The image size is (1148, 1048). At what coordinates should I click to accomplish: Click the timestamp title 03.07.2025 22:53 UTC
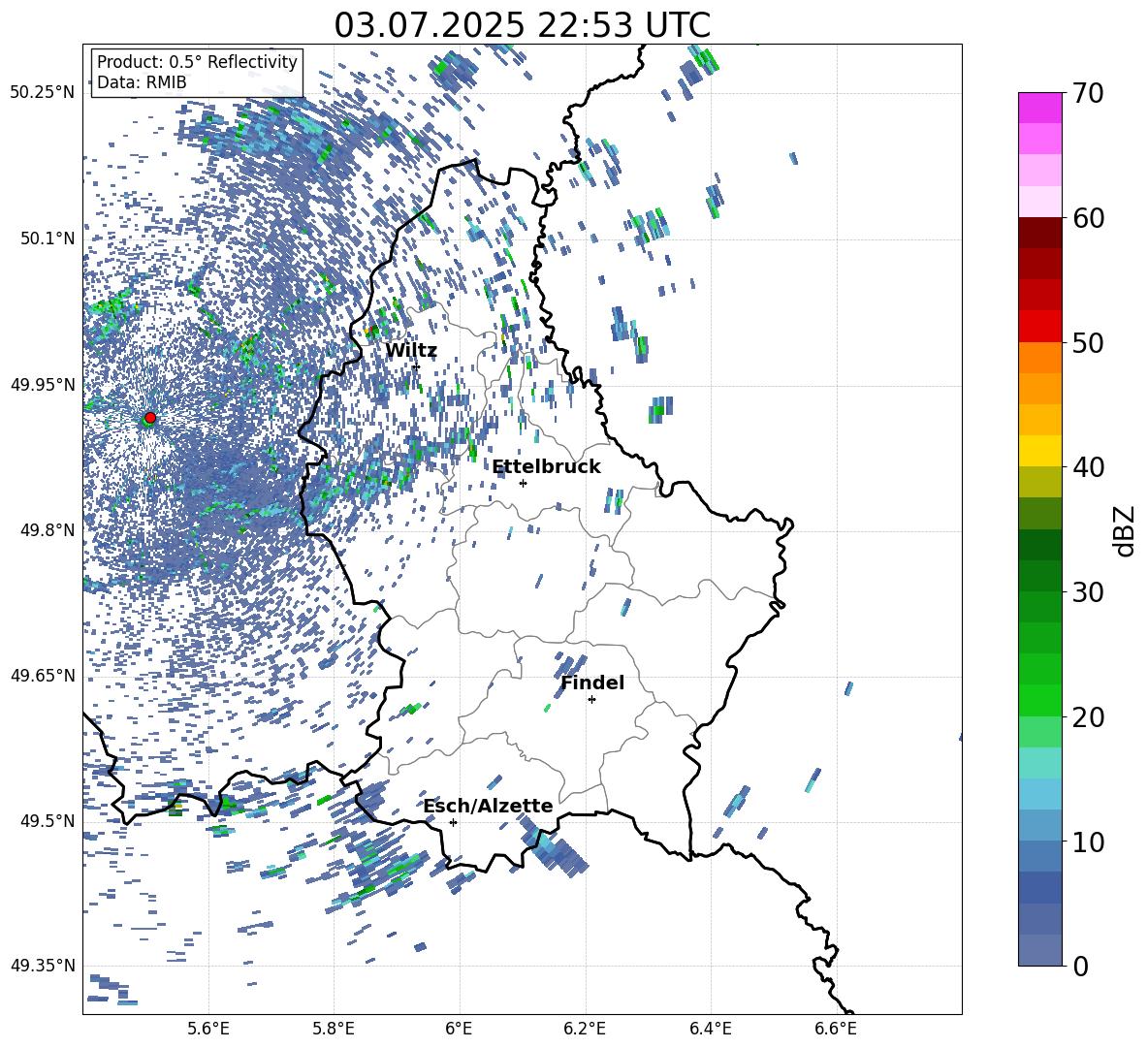pyautogui.click(x=522, y=25)
